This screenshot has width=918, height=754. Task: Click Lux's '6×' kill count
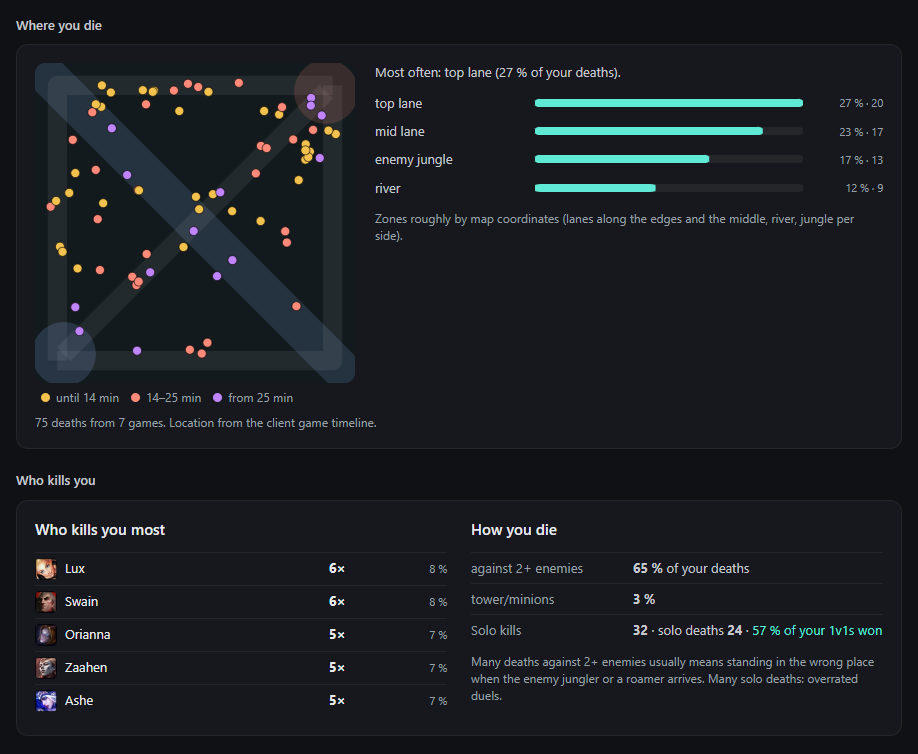(x=337, y=568)
